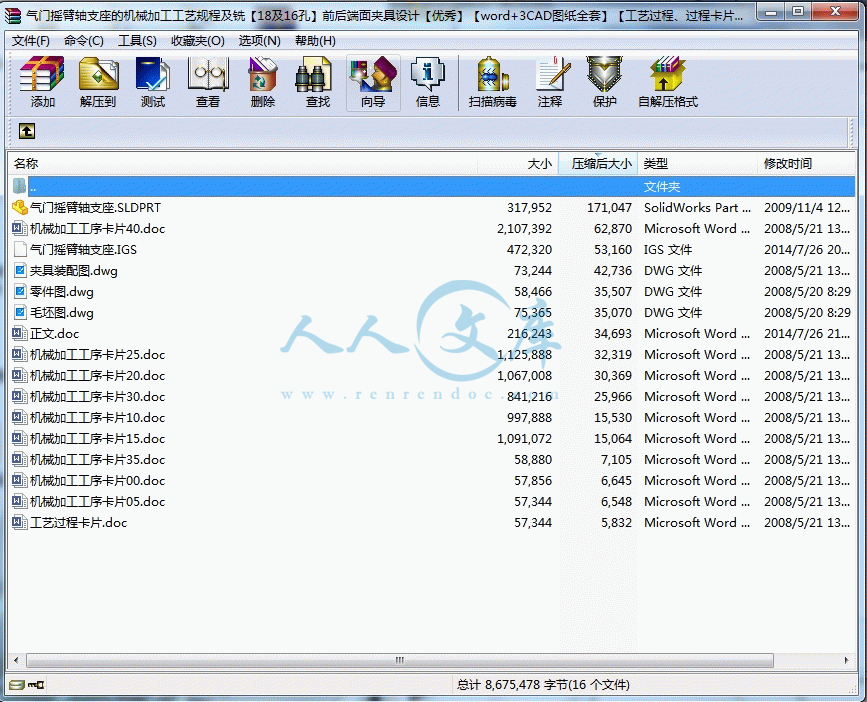The height and width of the screenshot is (702, 867).
Task: Click the parent folder '..' icon
Action: click(19, 186)
